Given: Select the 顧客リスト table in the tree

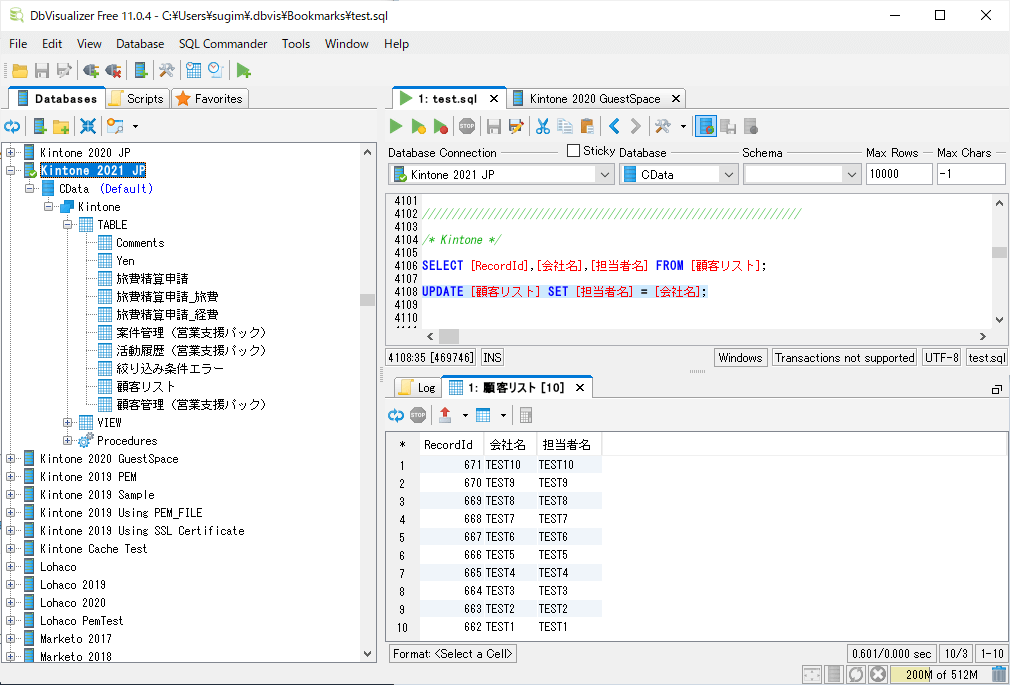Looking at the screenshot, I should pos(145,387).
